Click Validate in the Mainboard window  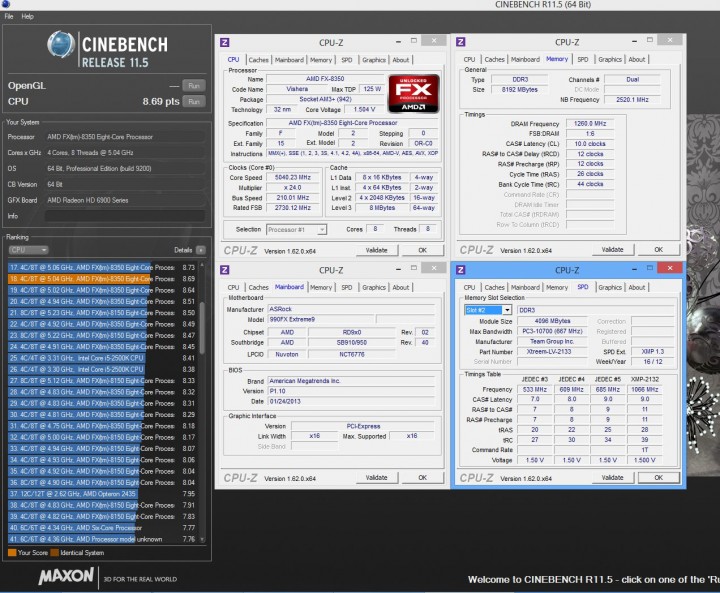pos(377,478)
